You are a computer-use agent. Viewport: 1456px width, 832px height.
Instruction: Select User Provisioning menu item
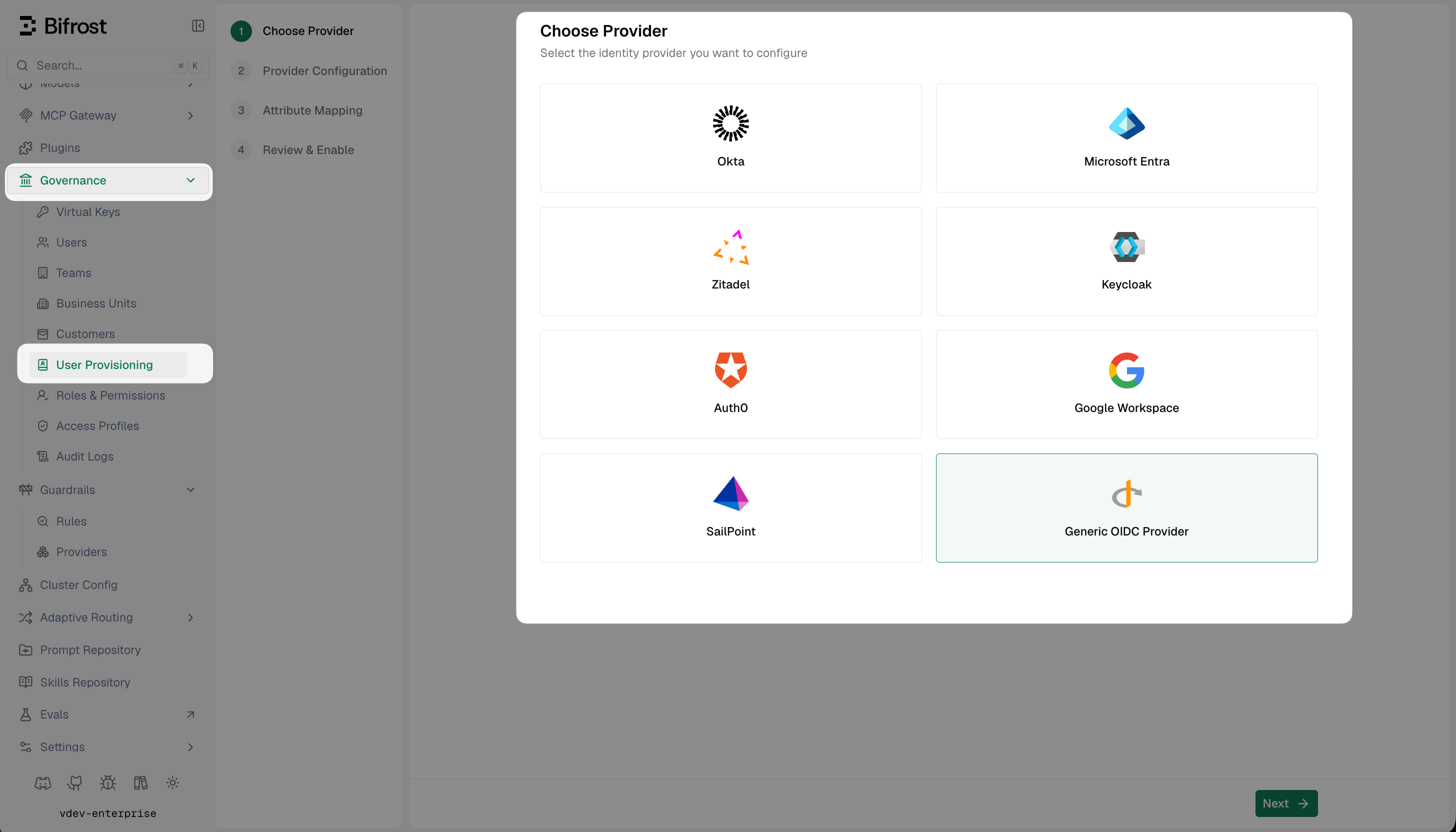[107, 364]
